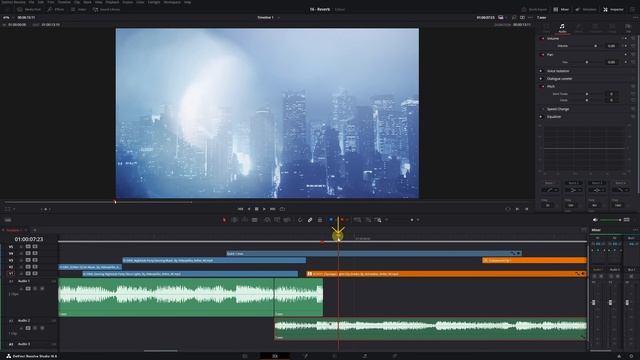The image size is (640, 360).
Task: Toggle the Mixer panel button
Action: [561, 9]
